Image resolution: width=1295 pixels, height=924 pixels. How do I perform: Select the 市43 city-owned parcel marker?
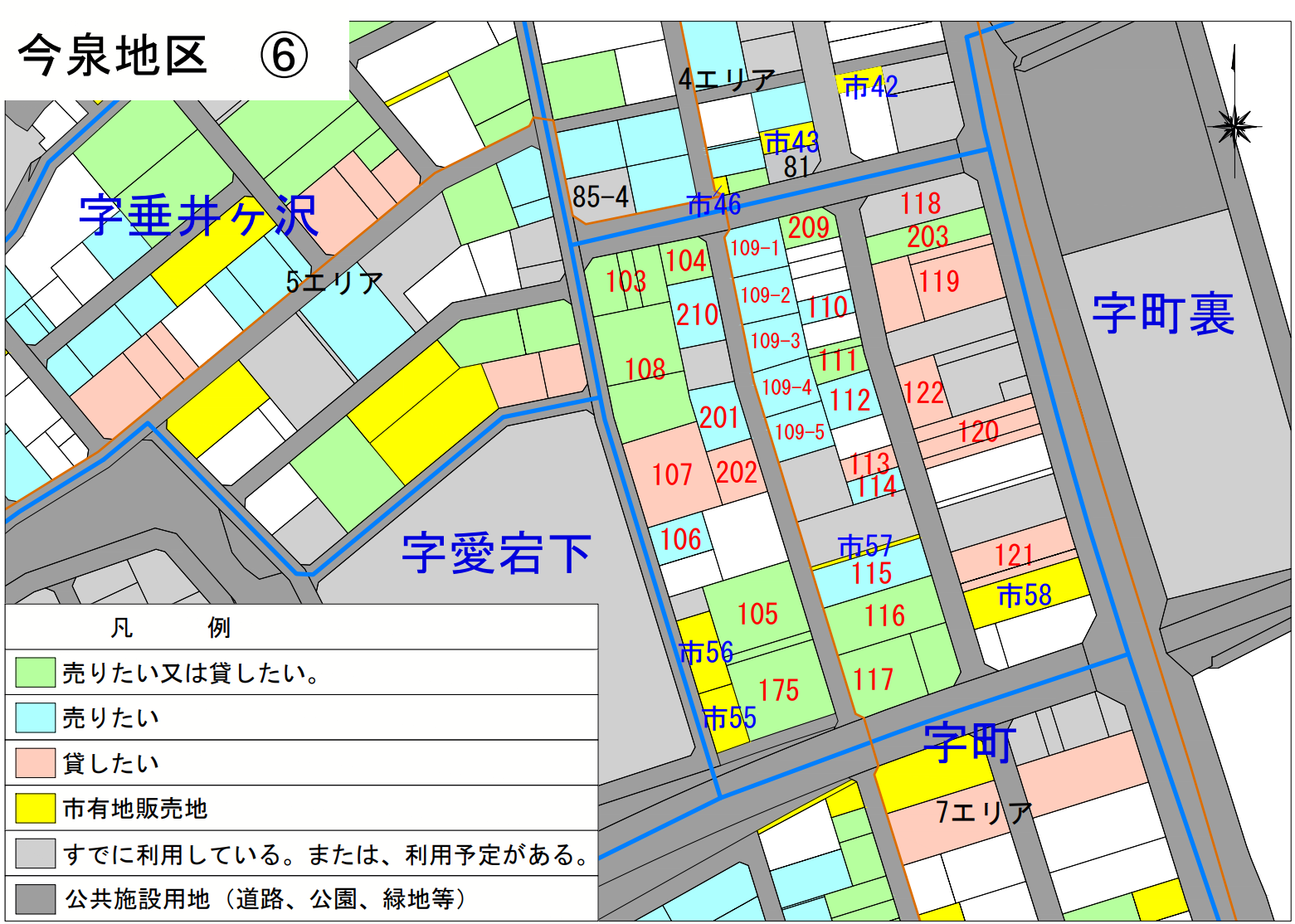pos(791,143)
